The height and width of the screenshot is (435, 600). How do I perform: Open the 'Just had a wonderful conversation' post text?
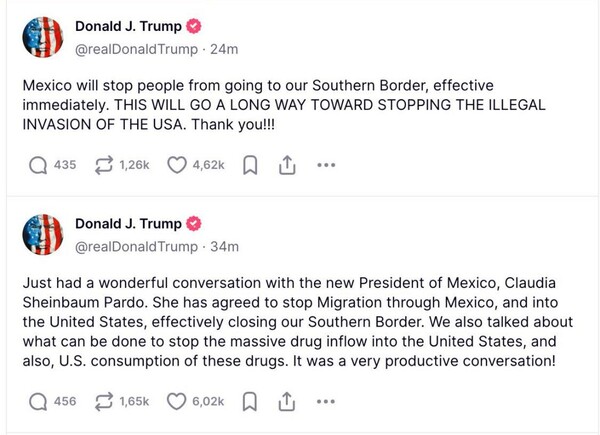coord(298,322)
